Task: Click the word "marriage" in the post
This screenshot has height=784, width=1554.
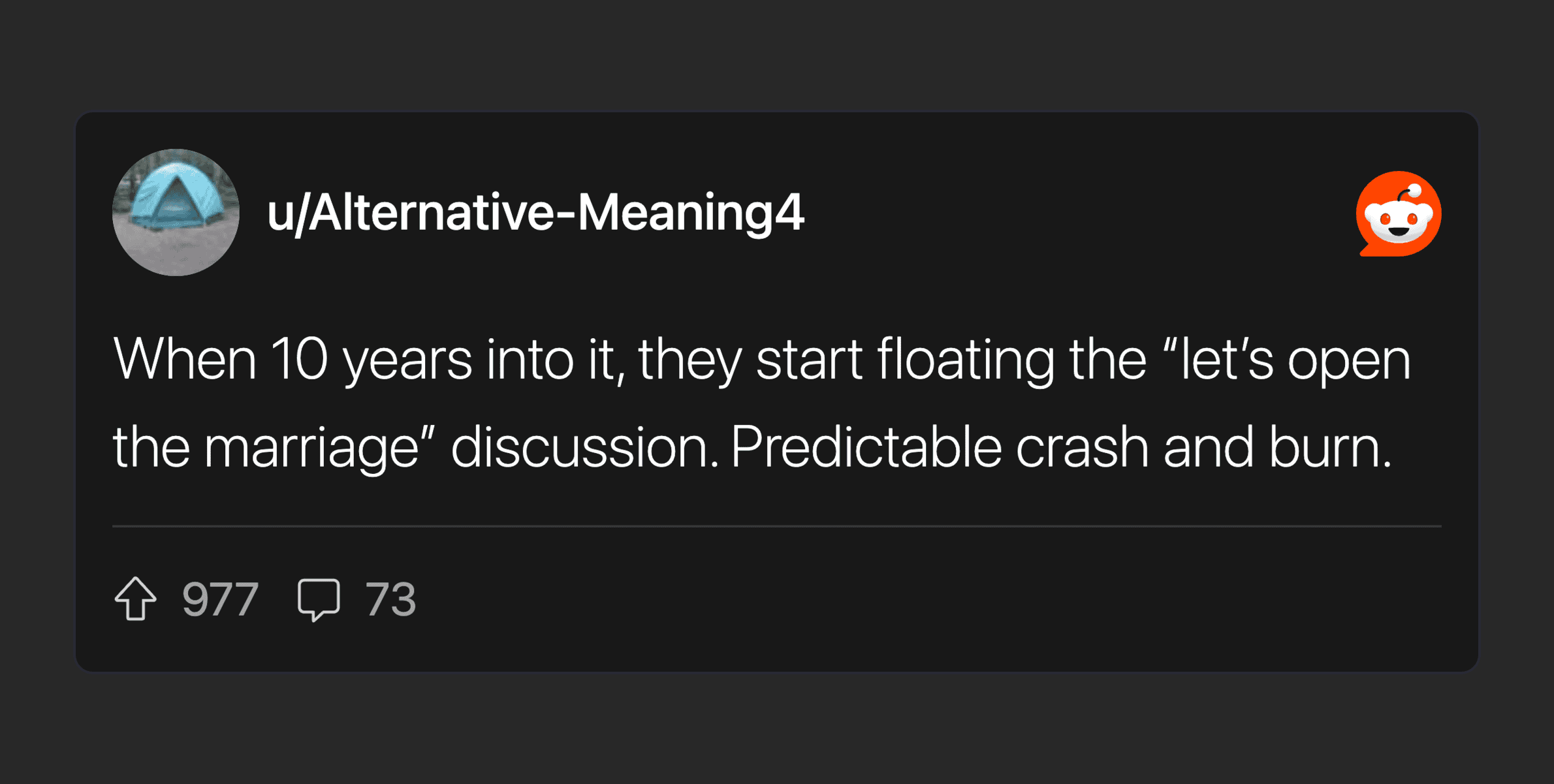Action: click(311, 448)
